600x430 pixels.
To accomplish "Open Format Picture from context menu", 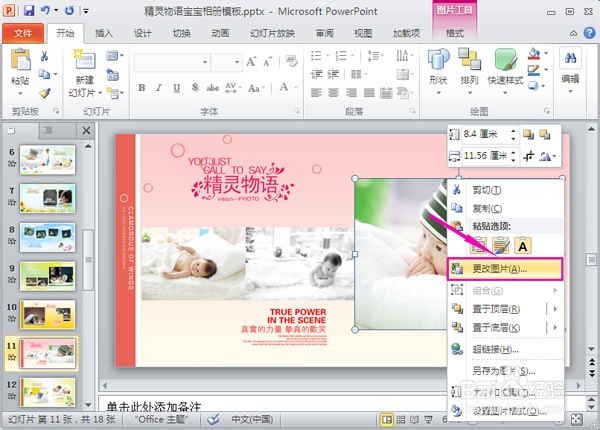I will [x=505, y=411].
